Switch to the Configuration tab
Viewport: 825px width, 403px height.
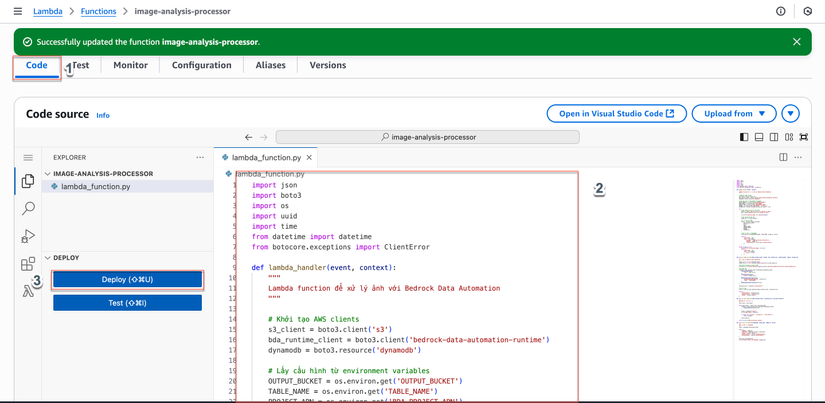201,65
